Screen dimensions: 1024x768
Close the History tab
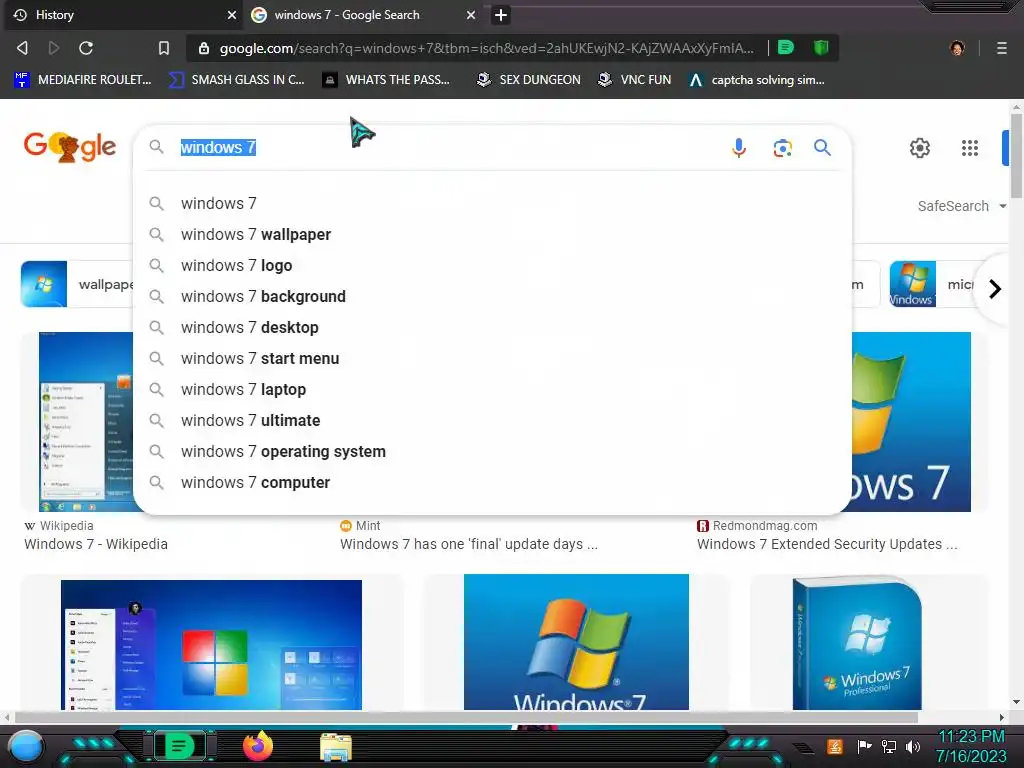click(x=231, y=15)
